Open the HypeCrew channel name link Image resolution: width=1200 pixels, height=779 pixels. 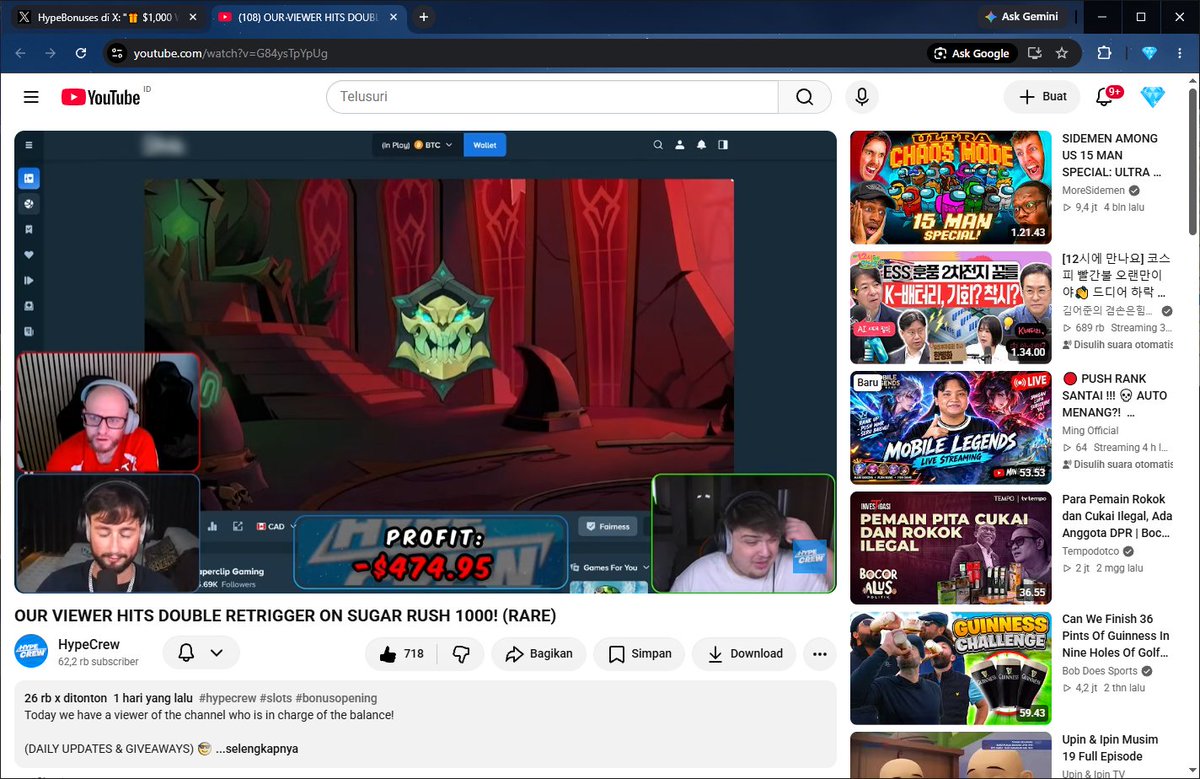[x=89, y=645]
